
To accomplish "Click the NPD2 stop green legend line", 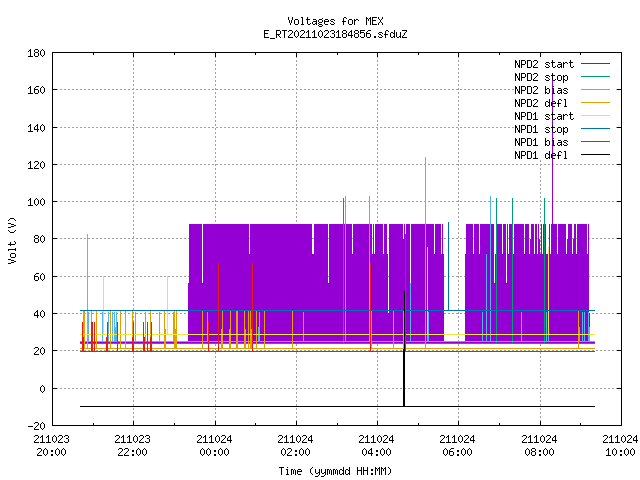I will tap(595, 77).
